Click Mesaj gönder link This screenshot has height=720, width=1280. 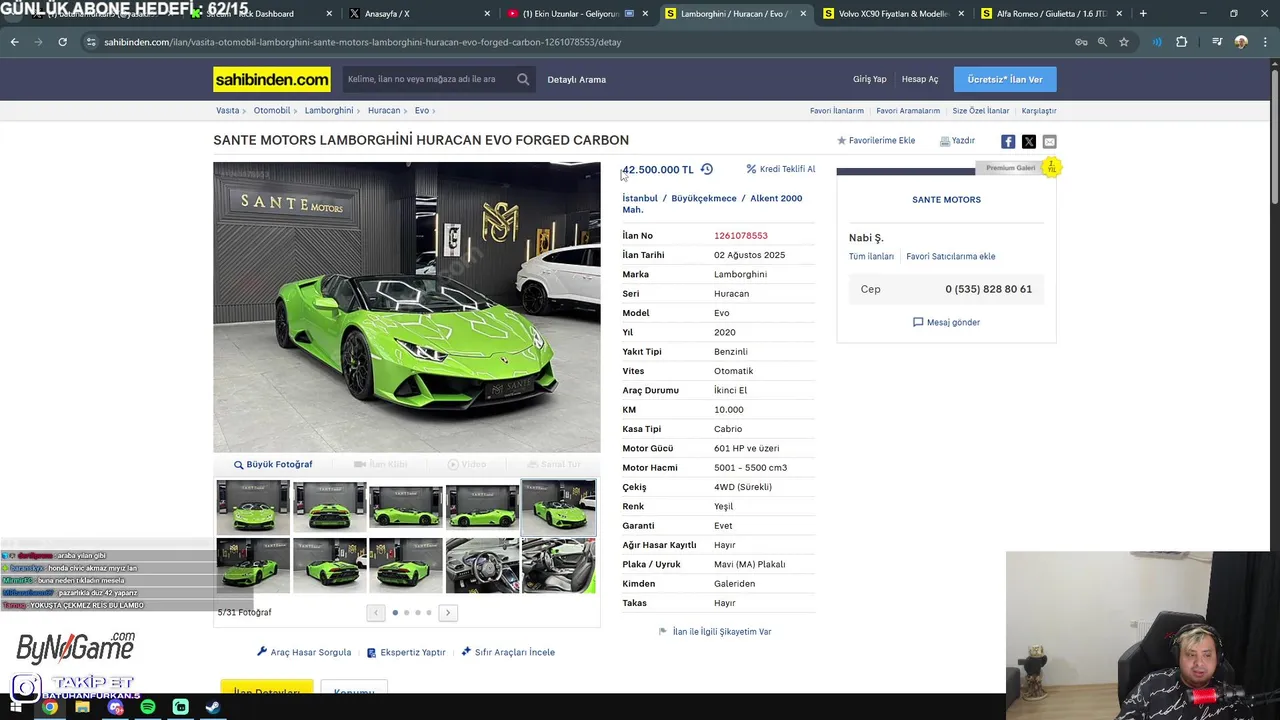pos(946,322)
